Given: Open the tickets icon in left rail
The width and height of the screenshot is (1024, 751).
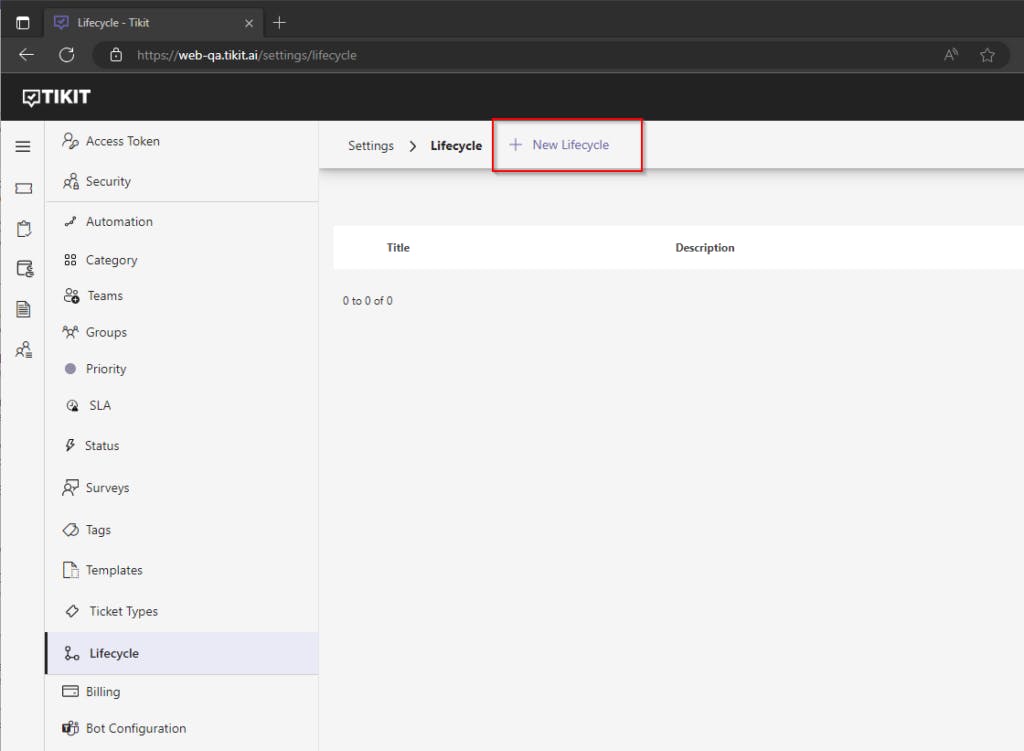Looking at the screenshot, I should click(23, 188).
